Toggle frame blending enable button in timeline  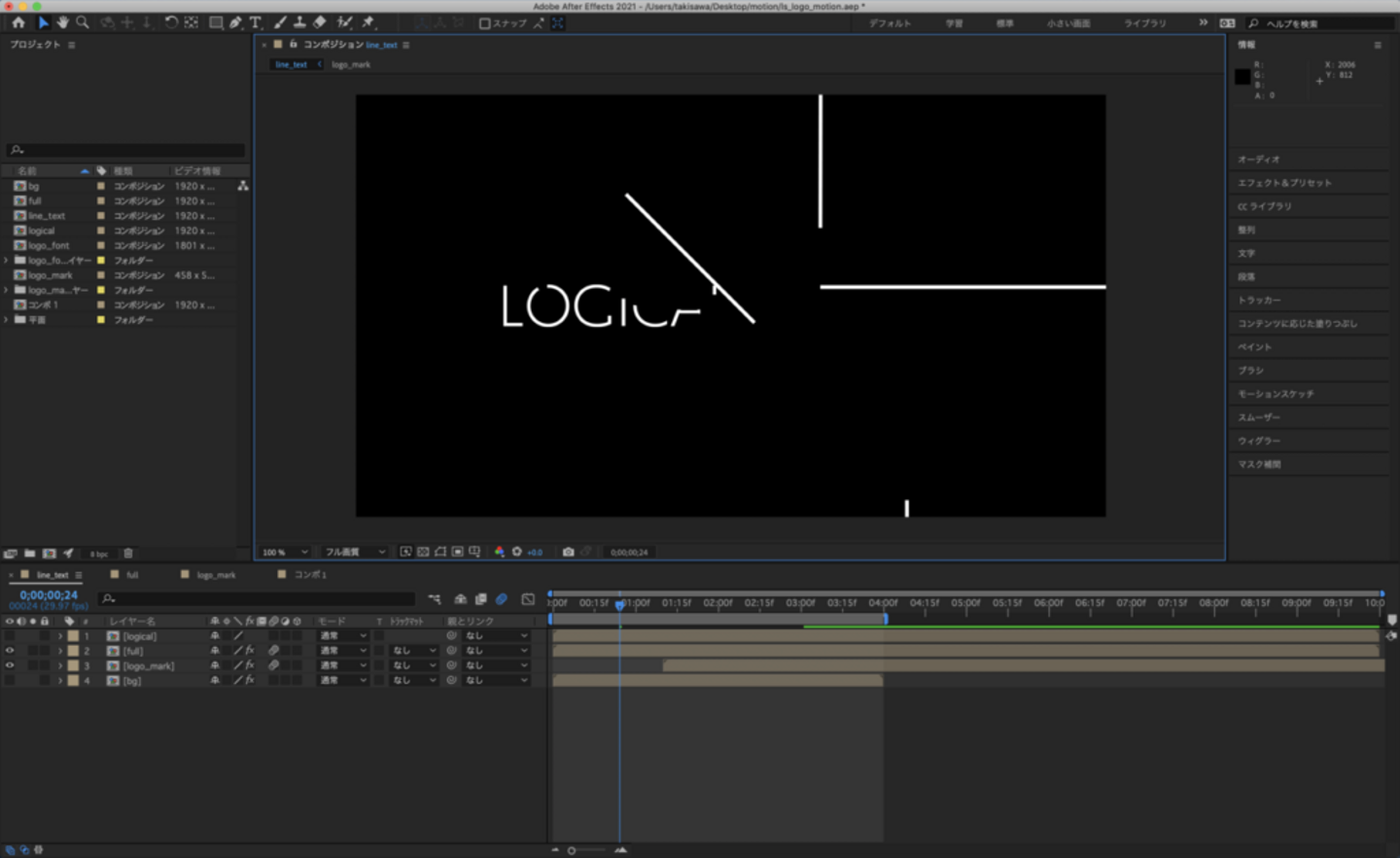[481, 599]
